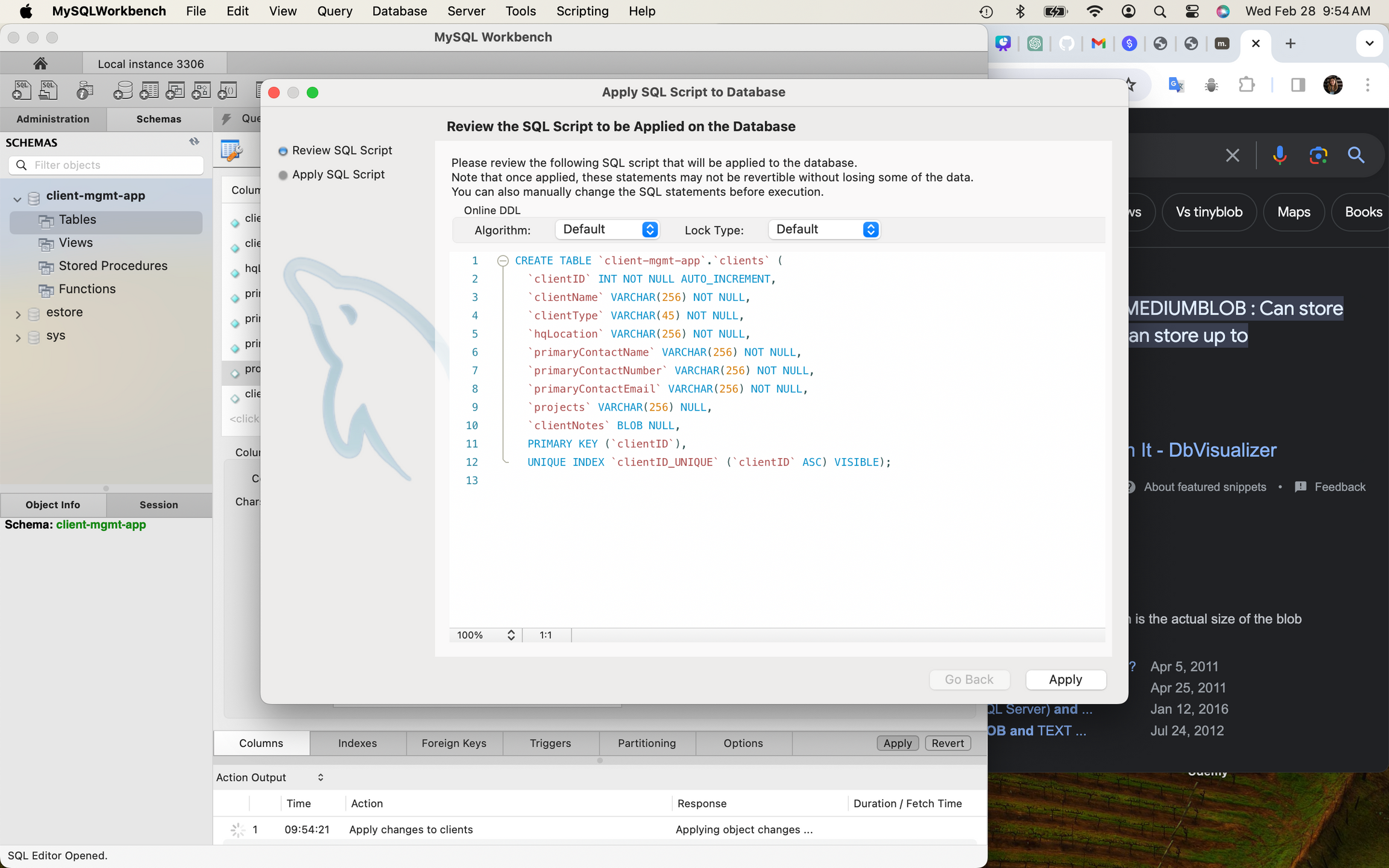
Task: Click the open SQL script file icon
Action: coord(48,90)
